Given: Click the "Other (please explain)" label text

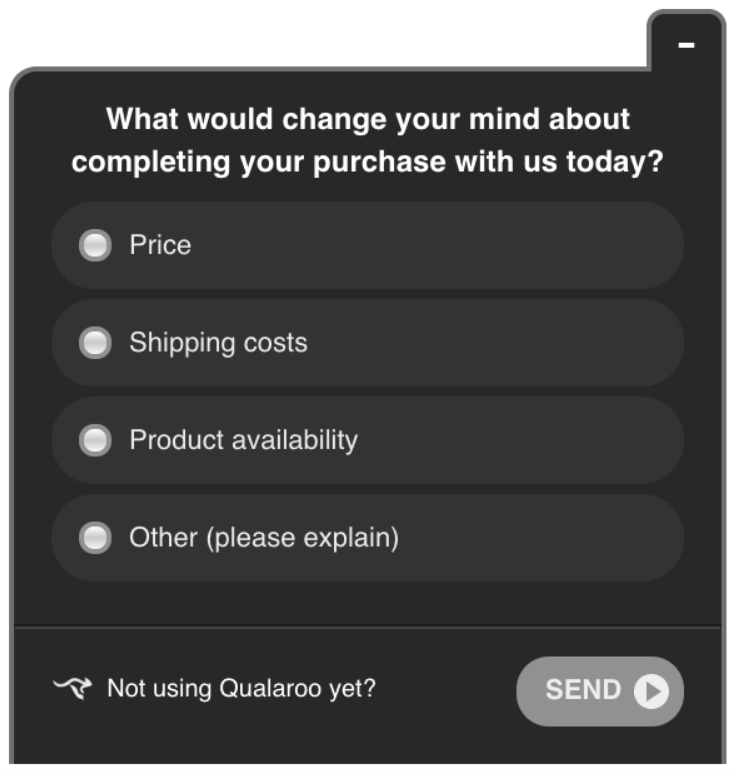Looking at the screenshot, I should coord(264,538).
